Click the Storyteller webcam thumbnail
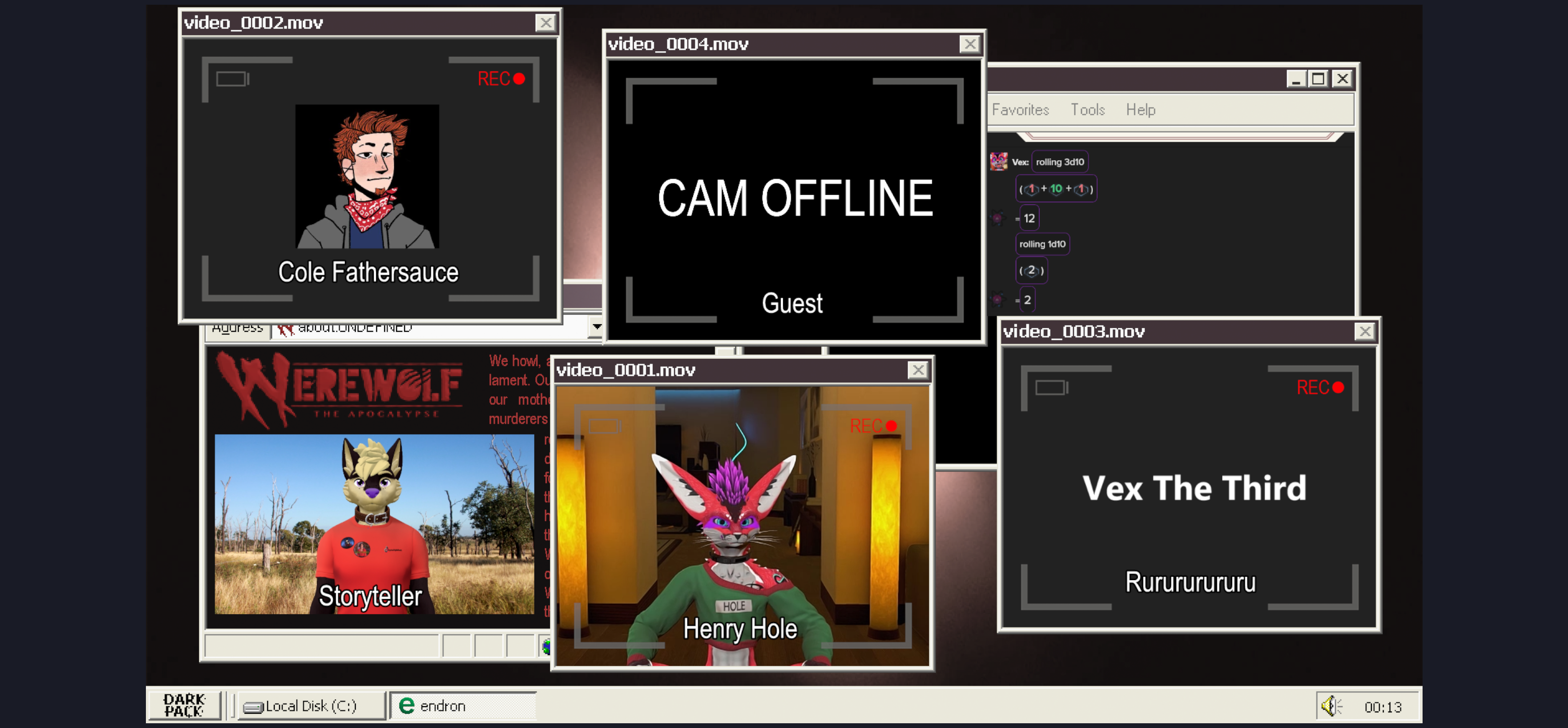 pos(374,524)
